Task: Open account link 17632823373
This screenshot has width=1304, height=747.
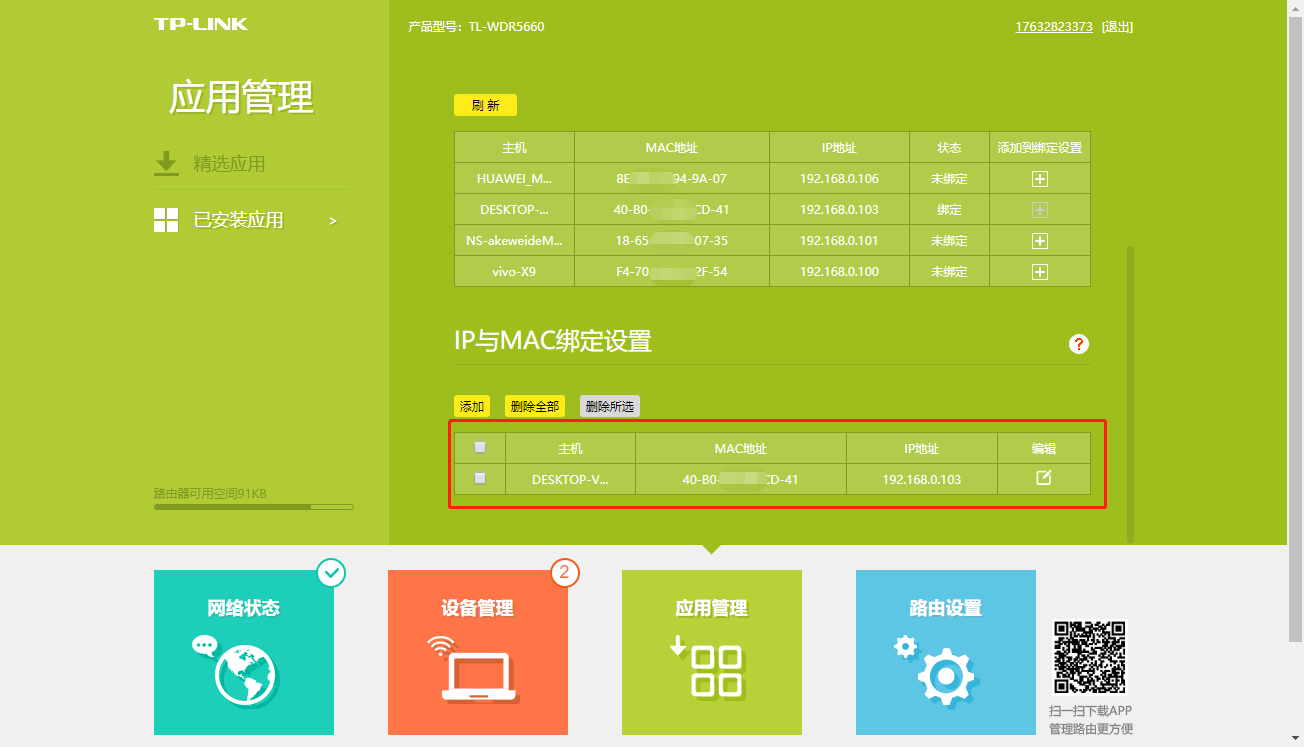Action: point(1054,27)
